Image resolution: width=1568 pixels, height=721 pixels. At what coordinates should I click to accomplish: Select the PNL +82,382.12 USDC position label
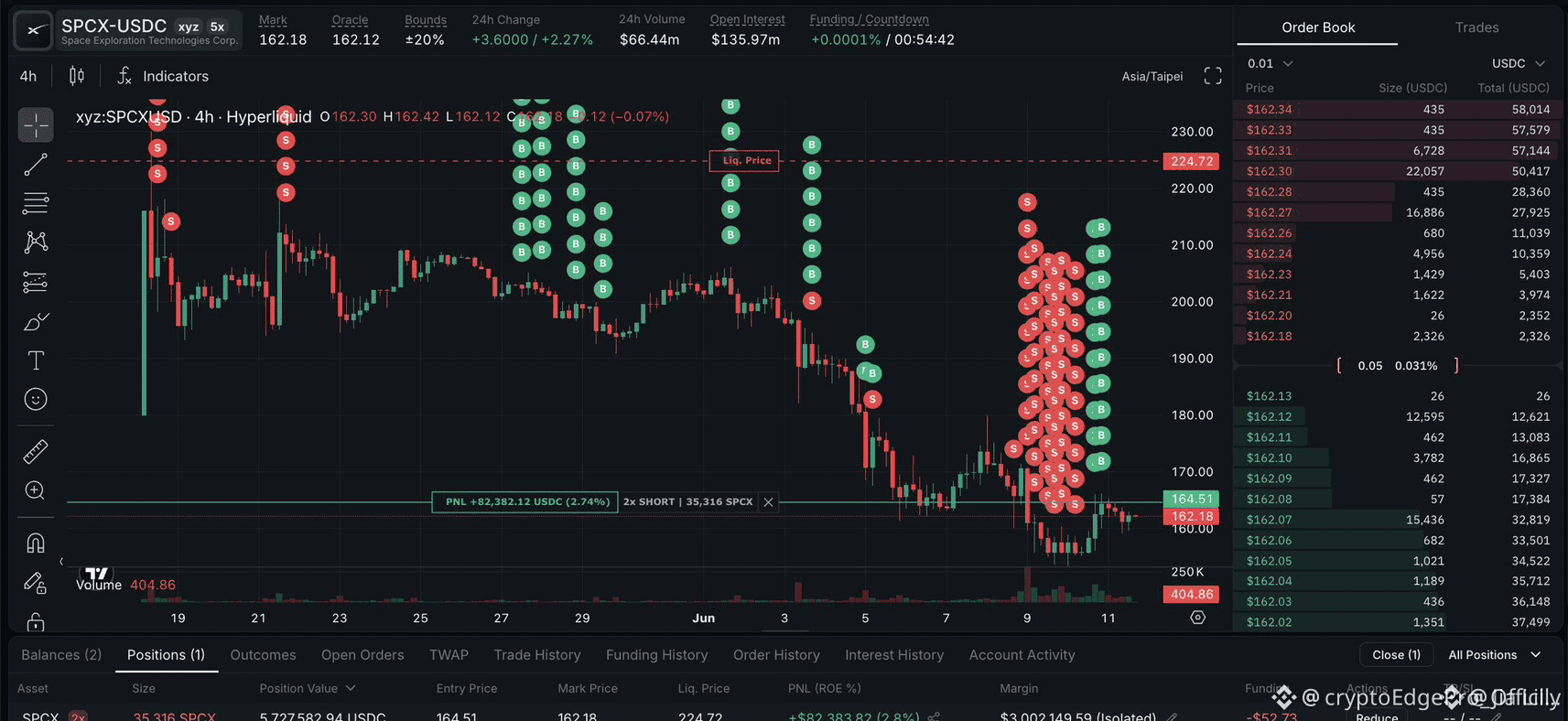pos(524,501)
